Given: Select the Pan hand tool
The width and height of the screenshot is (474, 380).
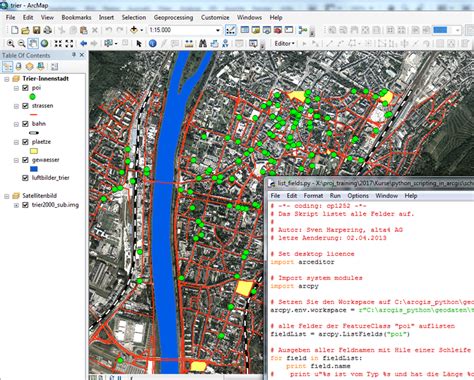Looking at the screenshot, I should tap(33, 43).
